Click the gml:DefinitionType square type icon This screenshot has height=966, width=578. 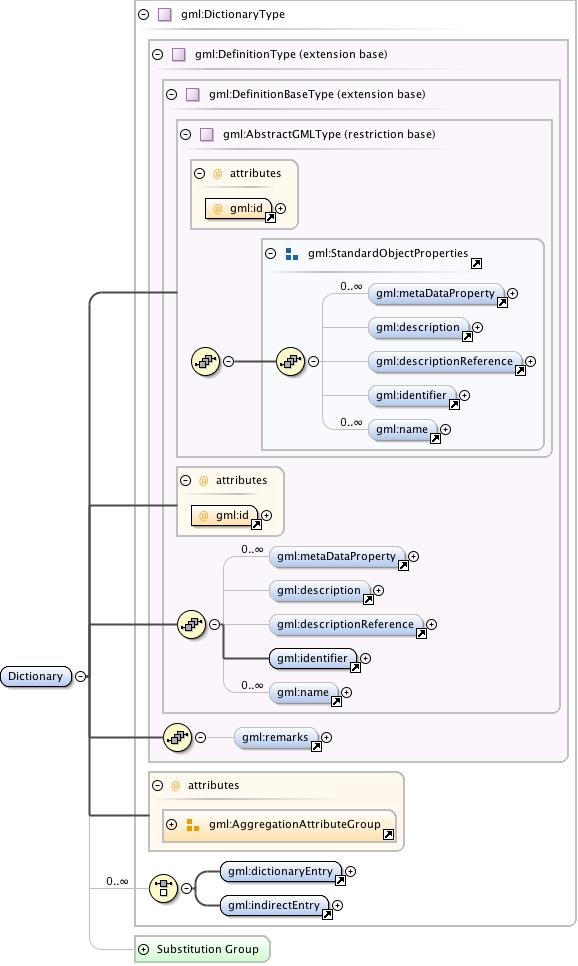click(x=179, y=54)
